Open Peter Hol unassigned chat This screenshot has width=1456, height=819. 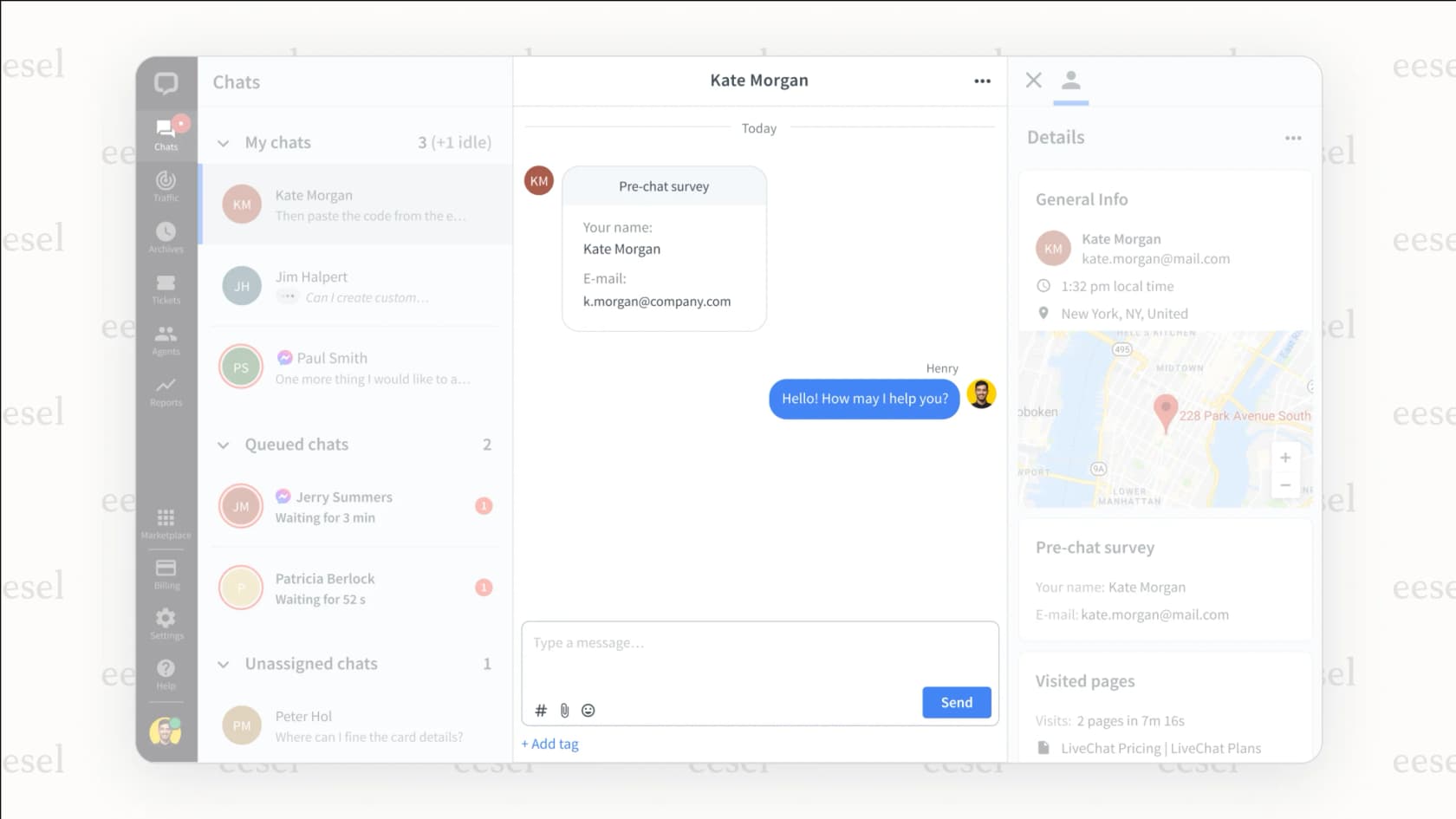pyautogui.click(x=355, y=725)
